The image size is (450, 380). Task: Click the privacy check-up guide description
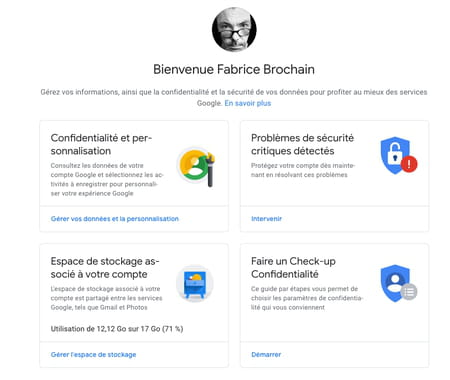pyautogui.click(x=307, y=298)
